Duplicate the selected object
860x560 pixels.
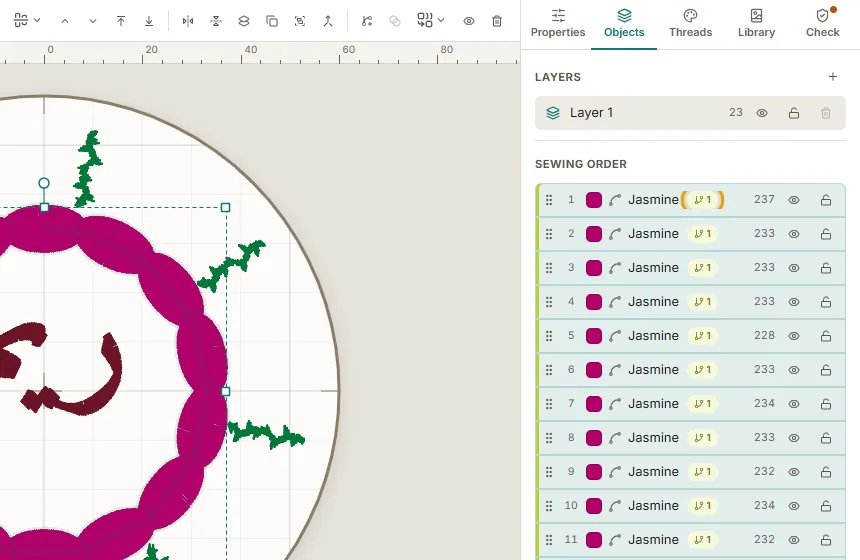271,21
